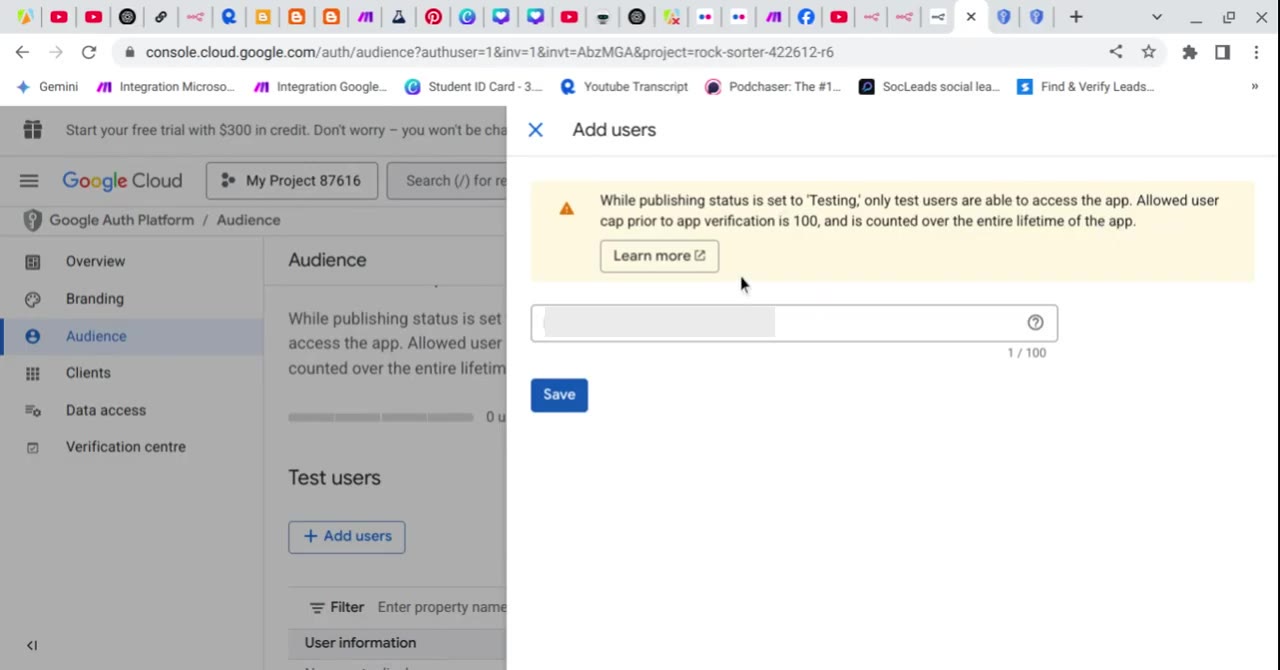Click the Clients apps grid icon
This screenshot has width=1280, height=670.
click(x=33, y=373)
